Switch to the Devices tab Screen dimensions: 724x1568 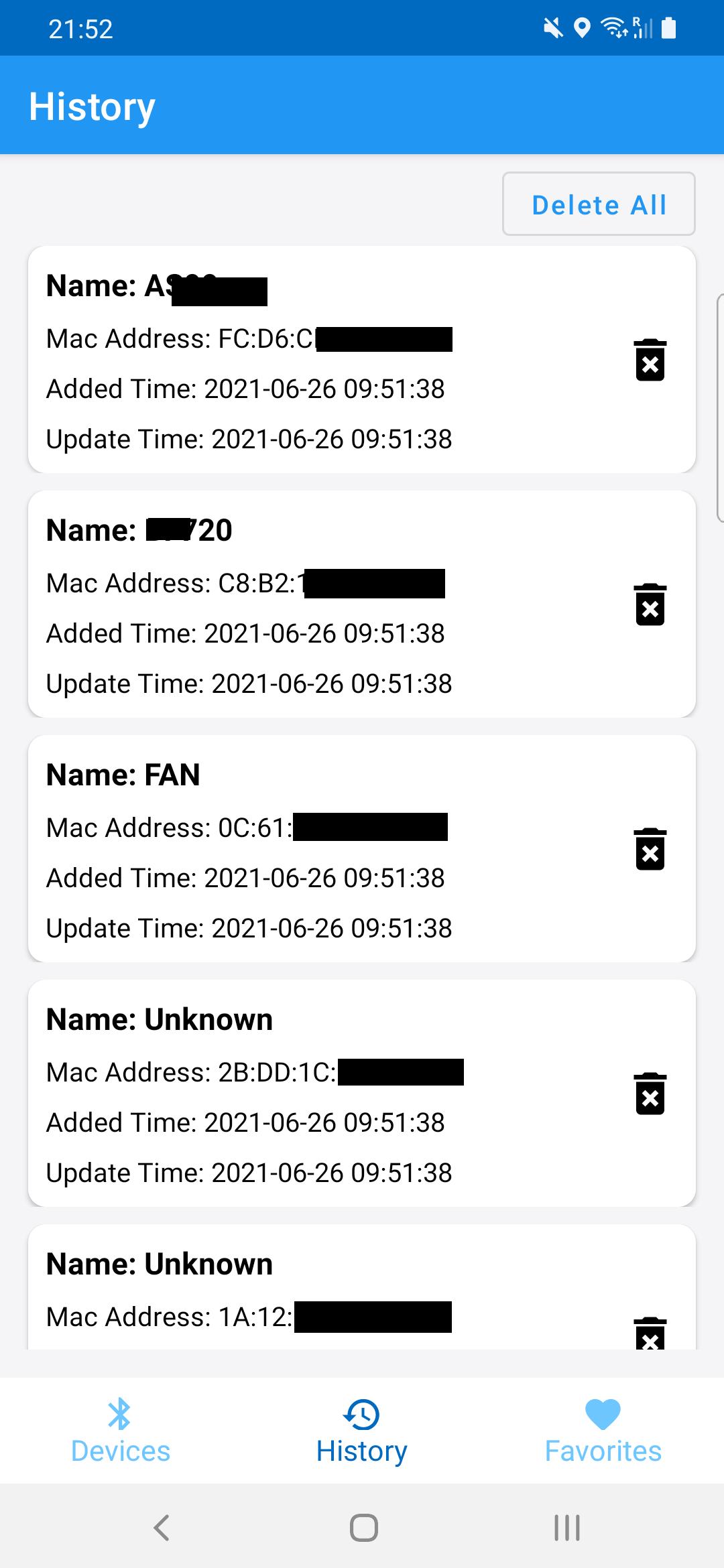(121, 1431)
